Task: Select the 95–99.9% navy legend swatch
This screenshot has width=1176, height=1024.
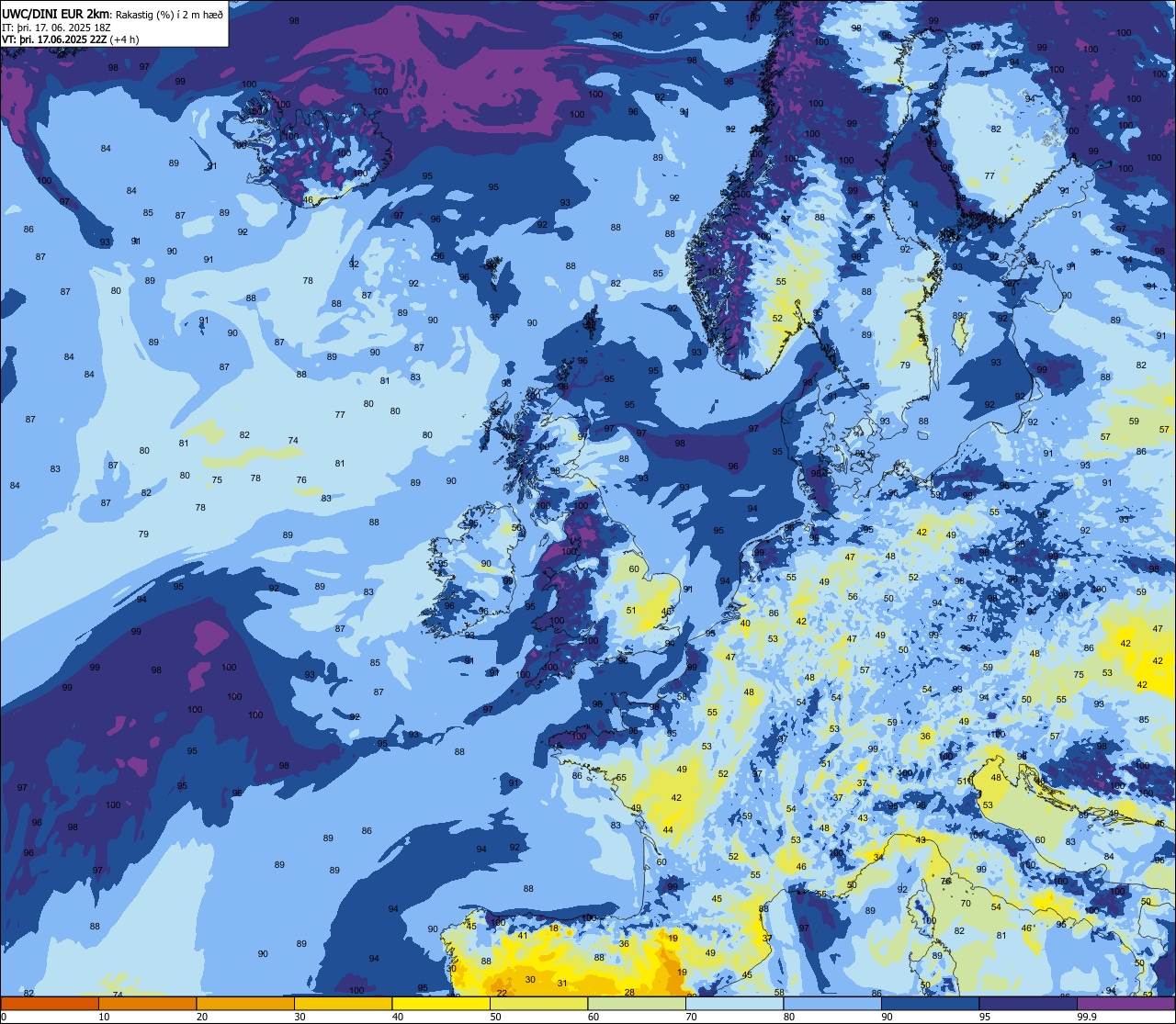Action: (x=1028, y=1003)
